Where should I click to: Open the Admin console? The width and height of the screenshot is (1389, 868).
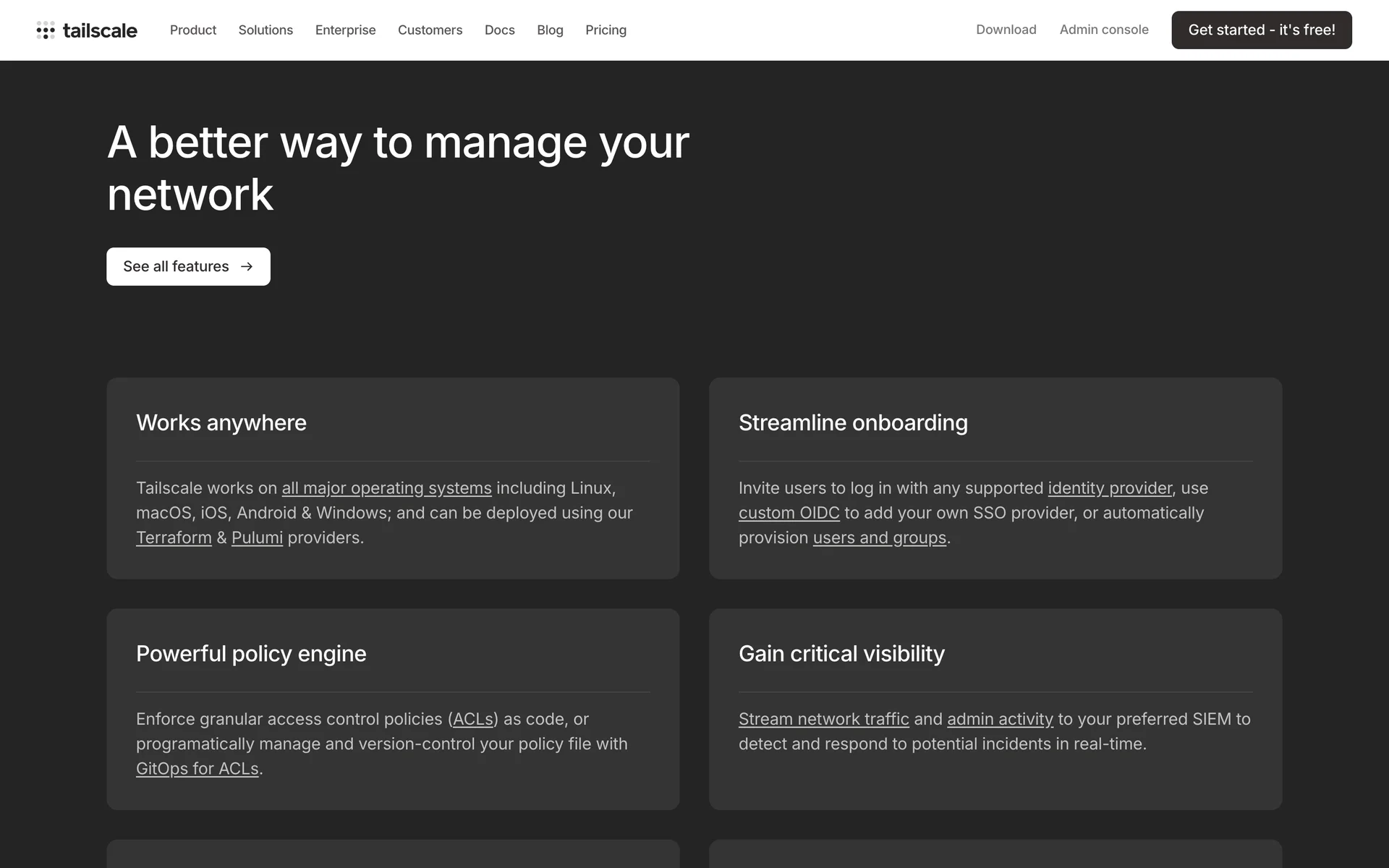(x=1103, y=30)
